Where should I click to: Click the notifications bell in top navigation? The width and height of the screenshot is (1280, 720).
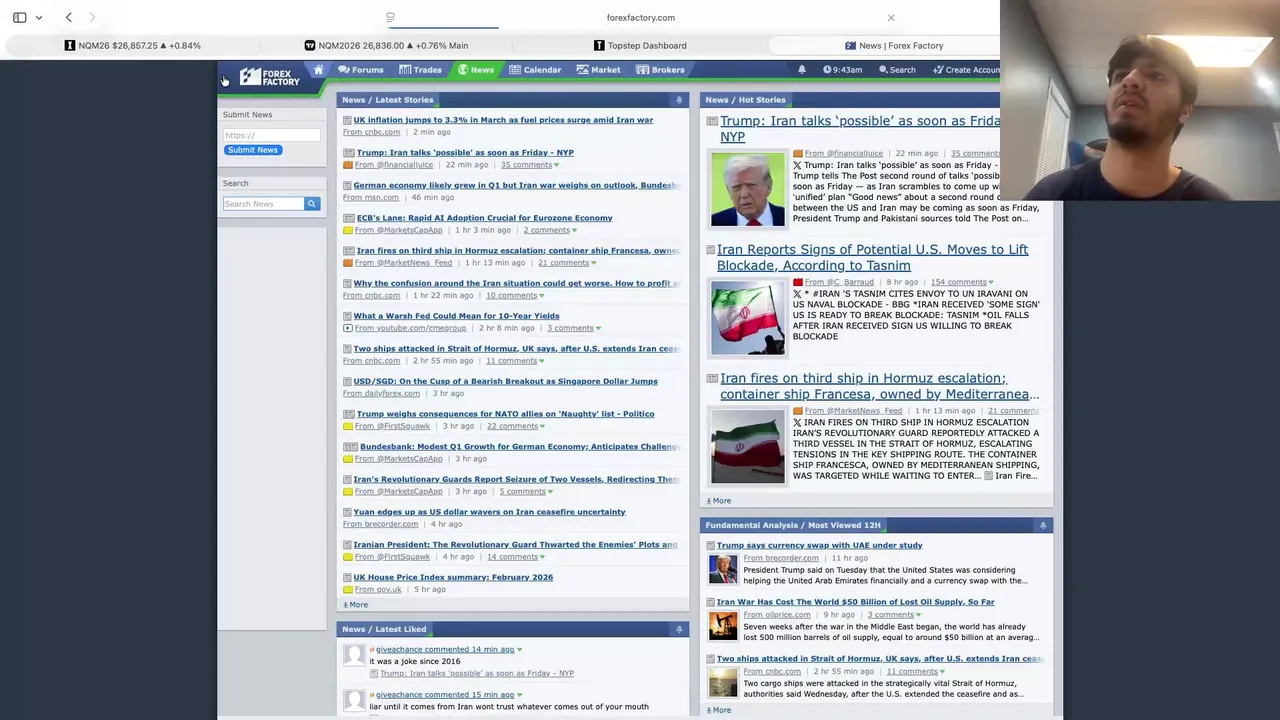801,70
